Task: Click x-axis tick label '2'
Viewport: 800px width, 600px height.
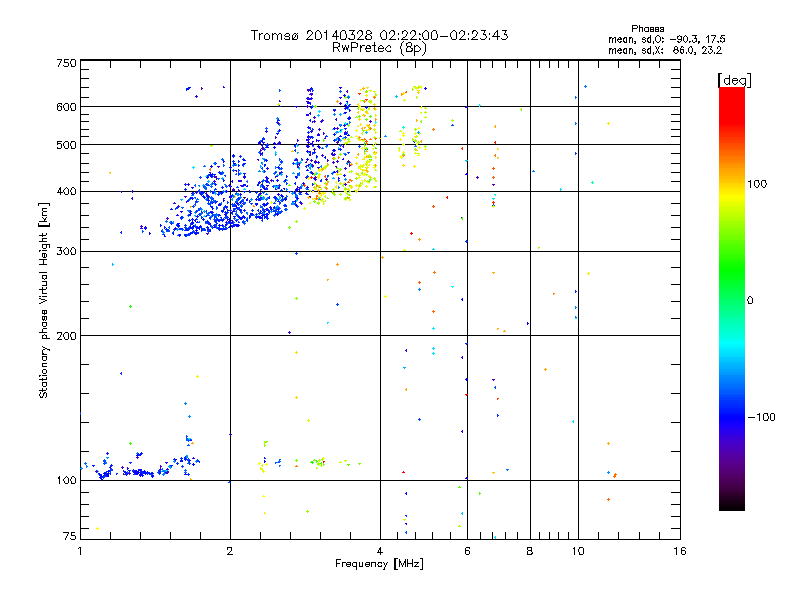Action: (230, 551)
